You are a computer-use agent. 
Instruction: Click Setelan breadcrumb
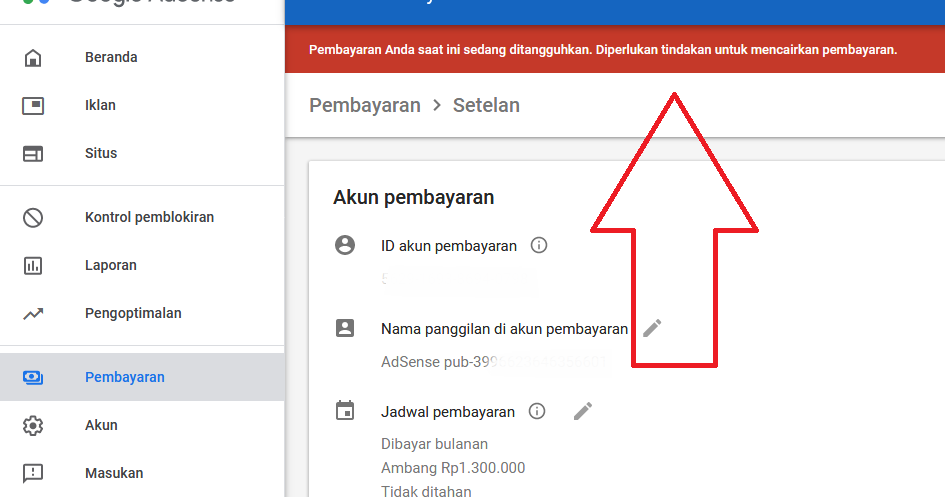click(486, 105)
